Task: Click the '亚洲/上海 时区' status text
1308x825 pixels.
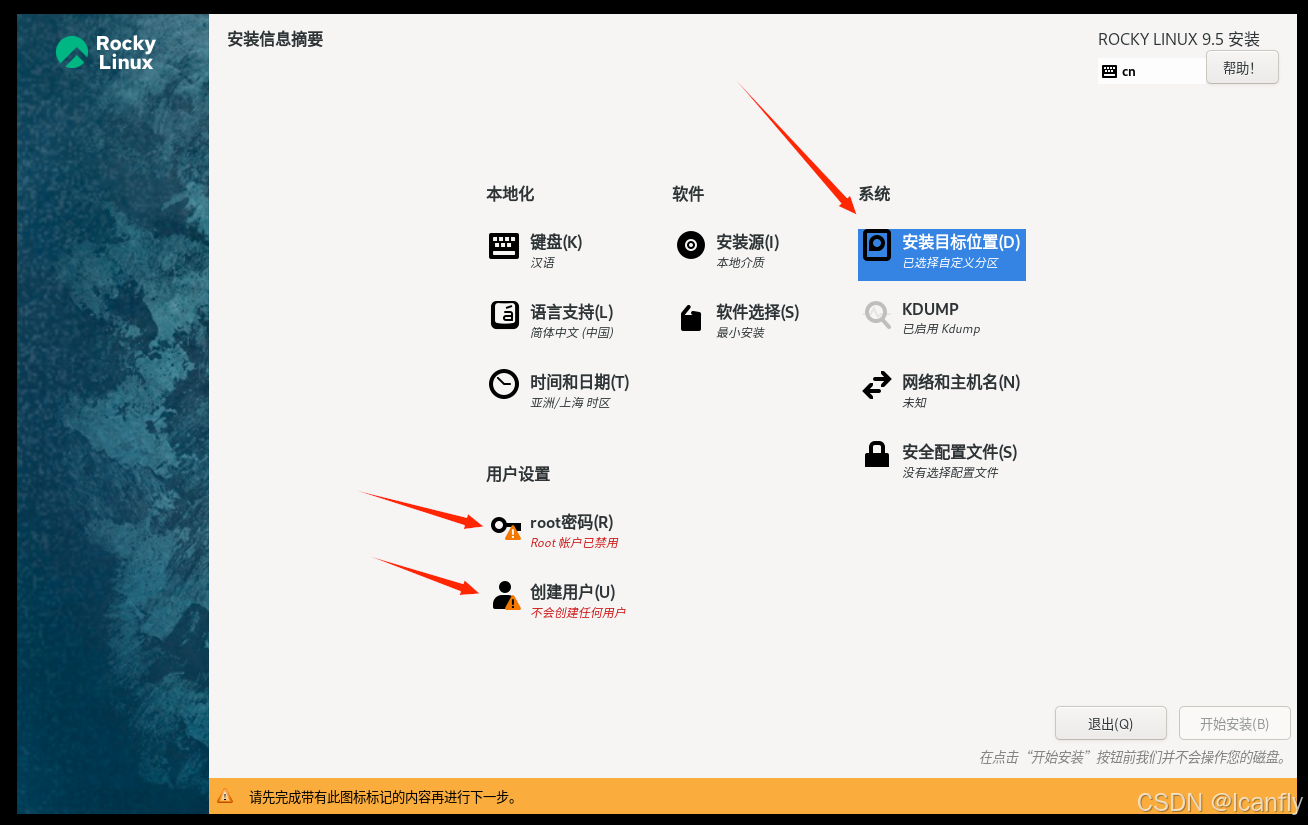Action: coord(570,403)
